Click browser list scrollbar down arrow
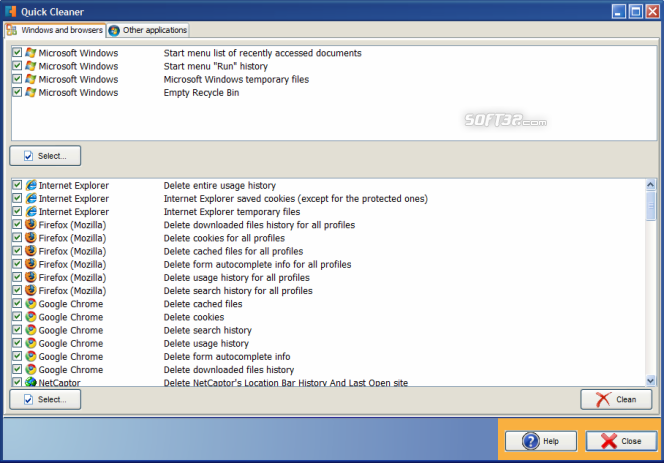This screenshot has height=463, width=664. [x=650, y=380]
